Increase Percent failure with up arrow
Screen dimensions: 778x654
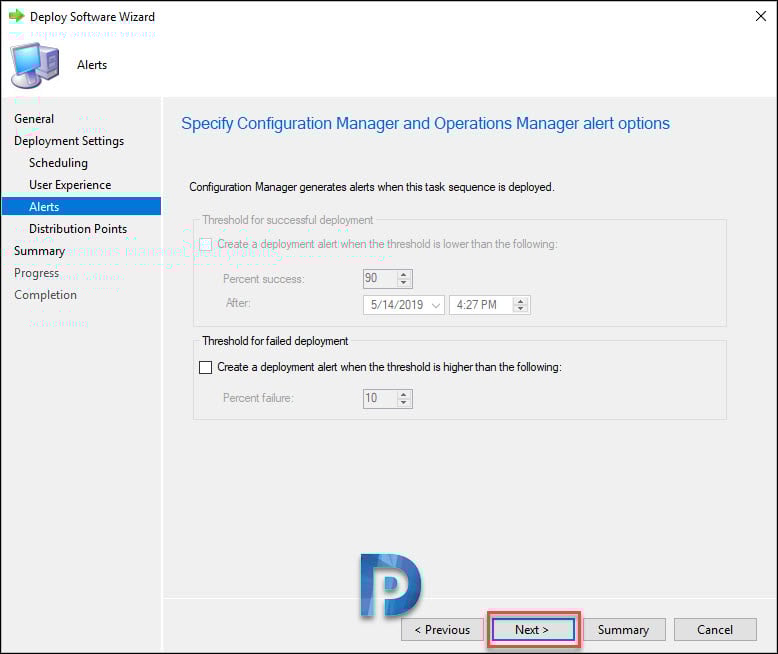tap(404, 394)
